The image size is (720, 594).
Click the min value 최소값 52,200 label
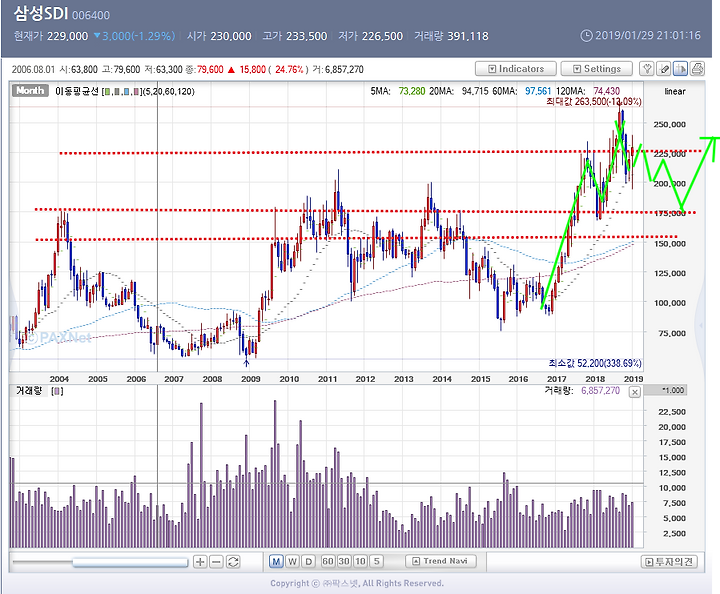595,364
